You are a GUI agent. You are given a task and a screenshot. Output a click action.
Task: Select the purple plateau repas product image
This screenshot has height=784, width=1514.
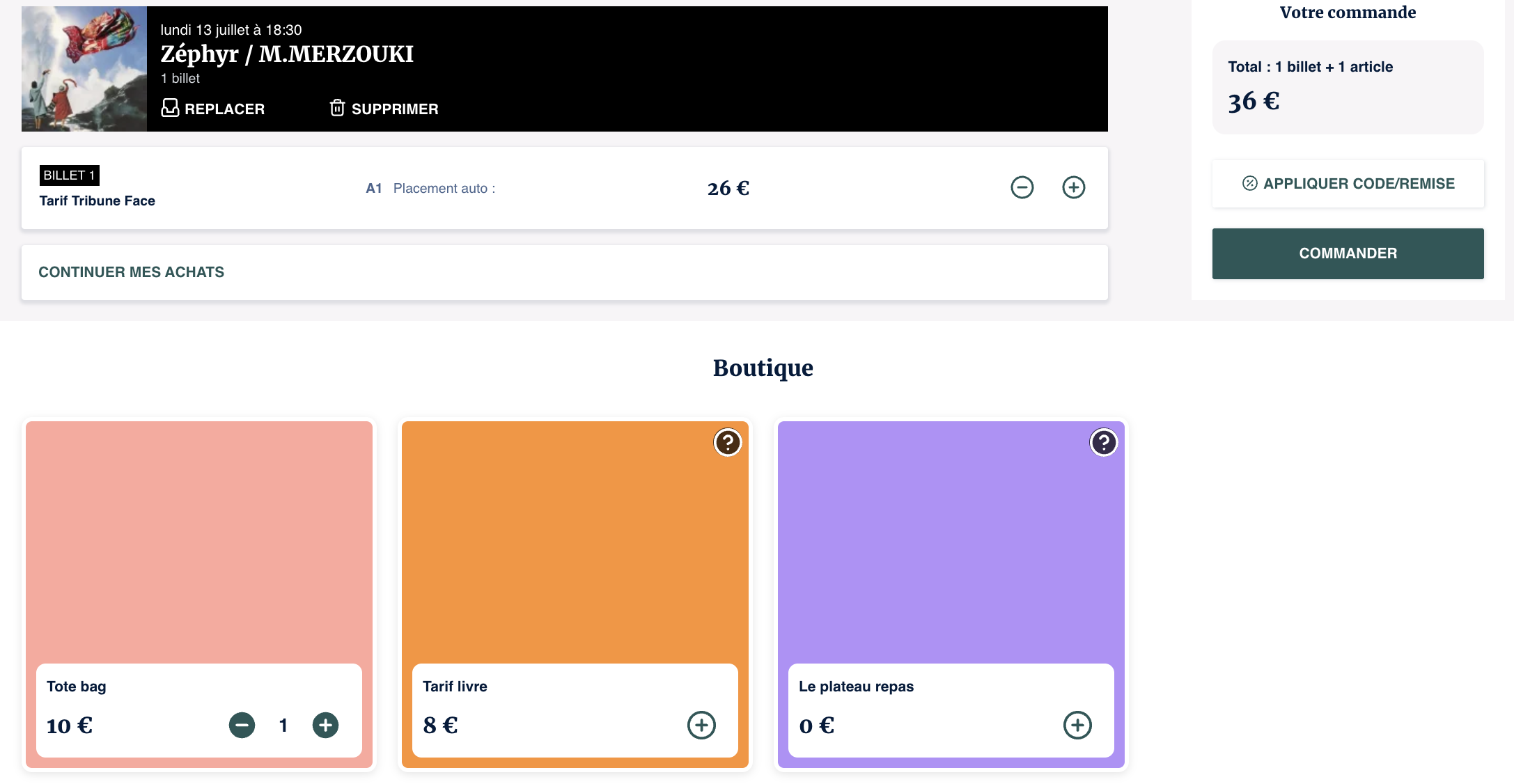pos(951,542)
